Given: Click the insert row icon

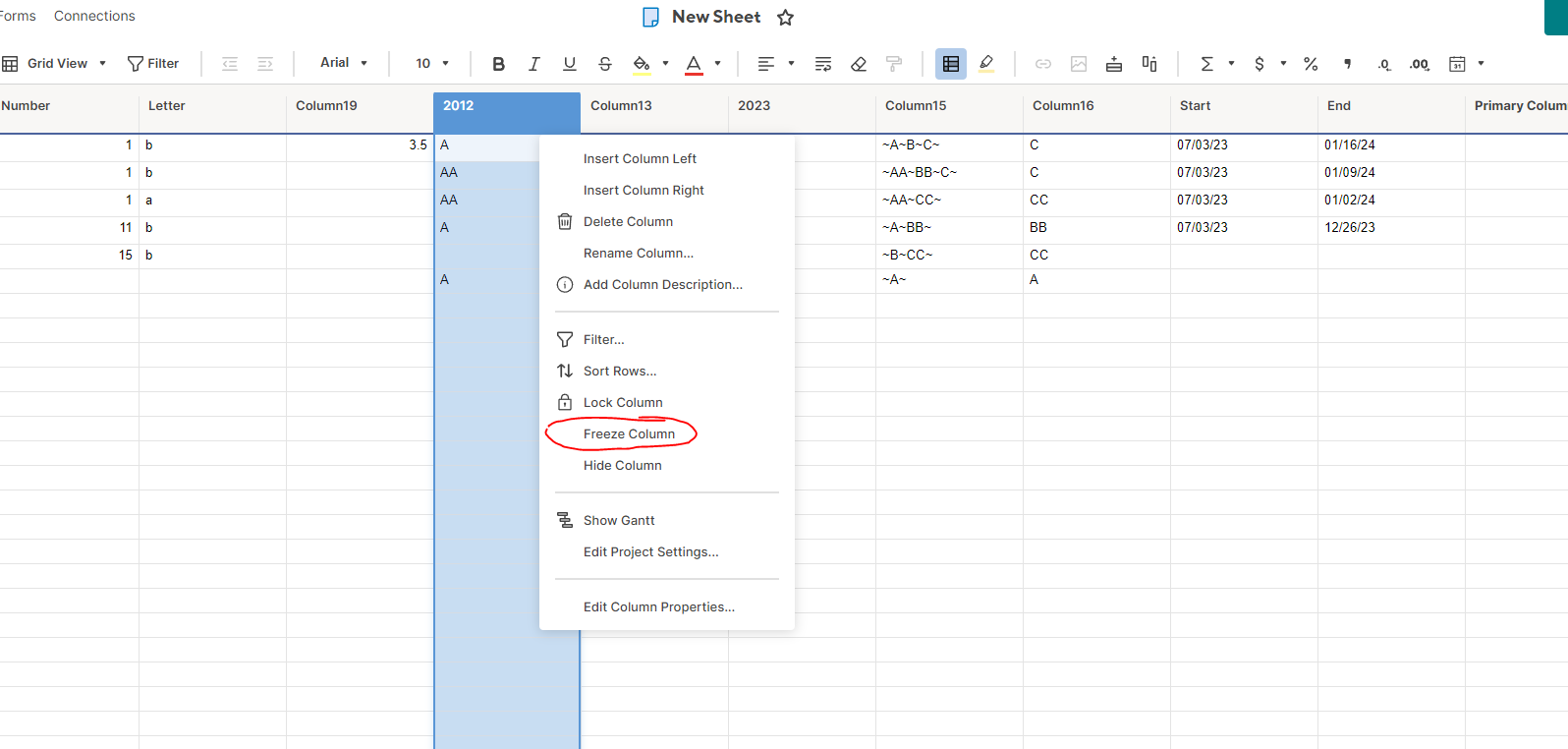Looking at the screenshot, I should 1114,64.
